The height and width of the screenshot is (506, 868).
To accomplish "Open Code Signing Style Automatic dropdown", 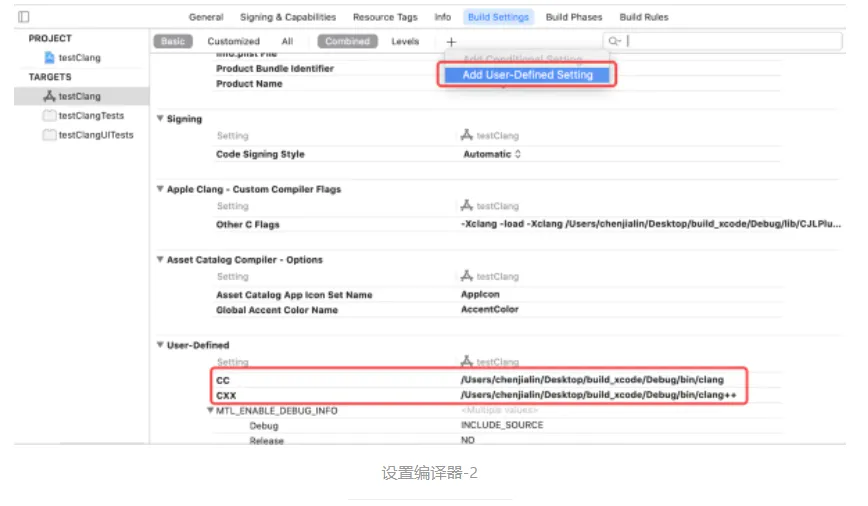I will point(492,154).
